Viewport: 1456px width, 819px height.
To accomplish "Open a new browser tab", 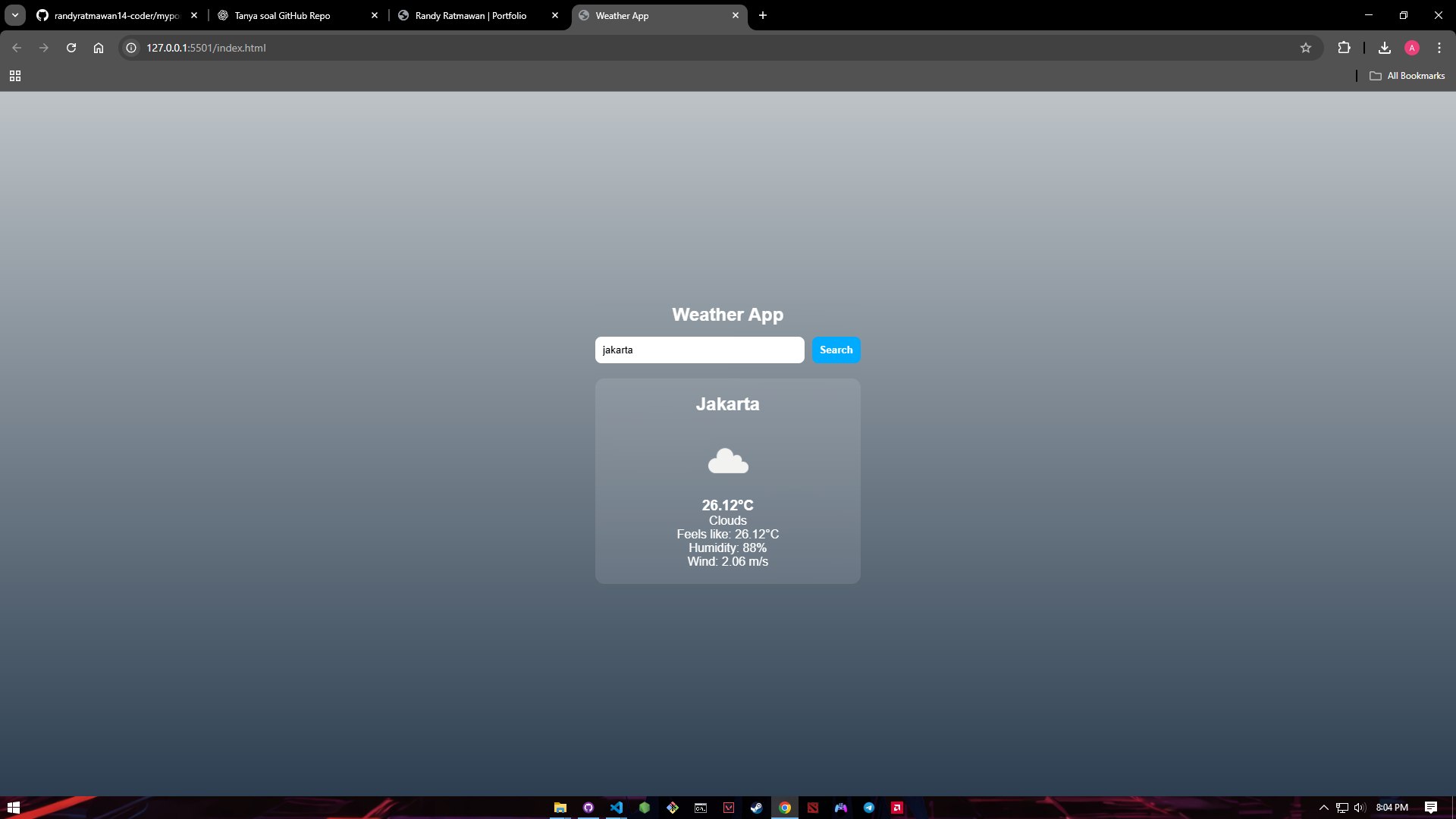I will click(763, 15).
